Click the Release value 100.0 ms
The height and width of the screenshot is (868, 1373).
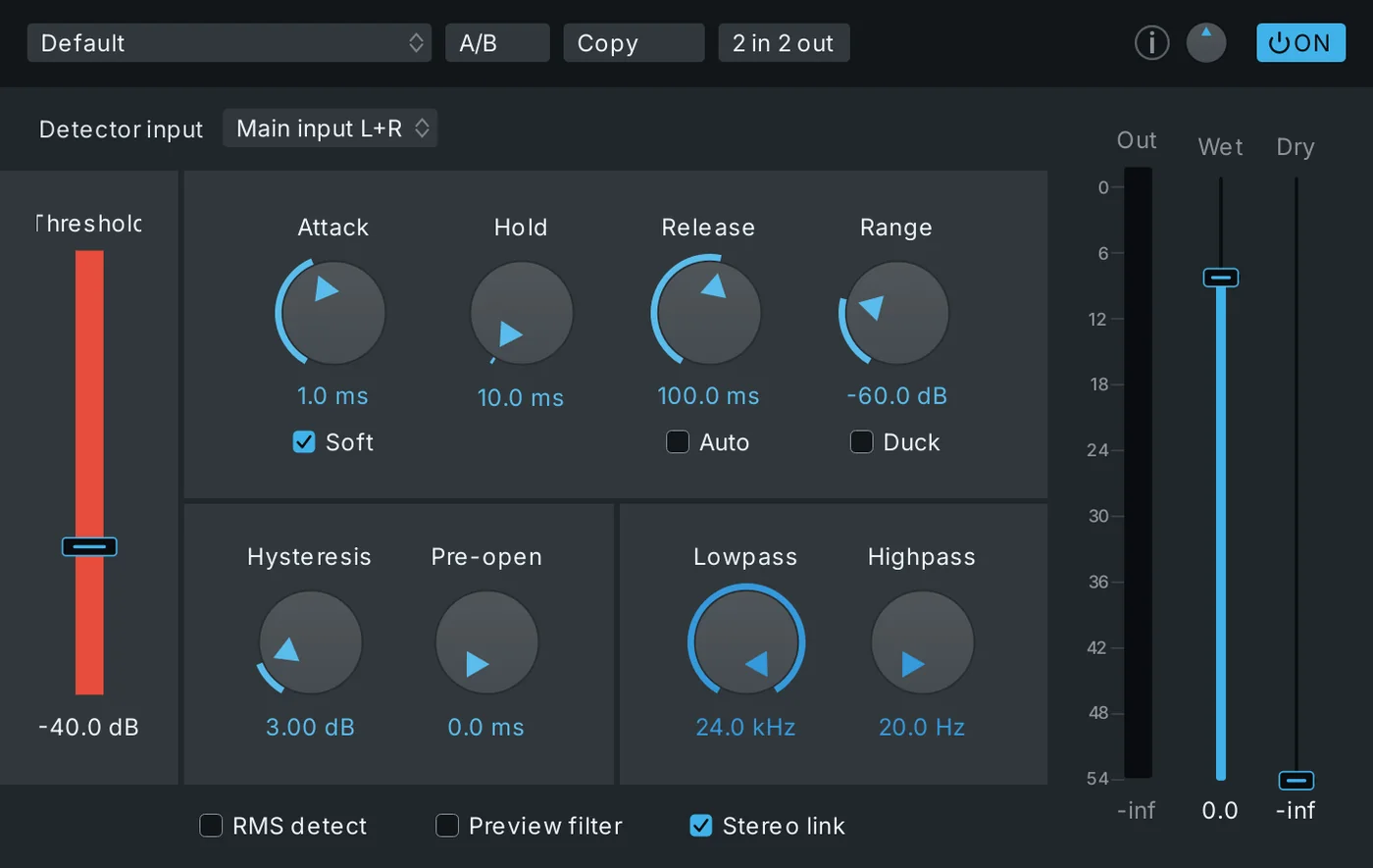coord(708,396)
